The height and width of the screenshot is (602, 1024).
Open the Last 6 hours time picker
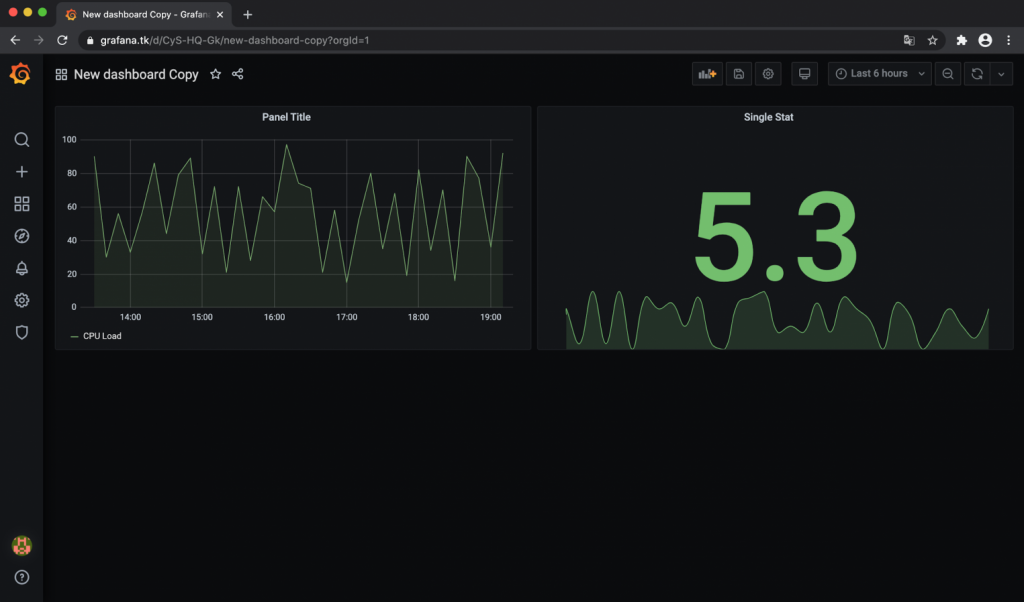click(878, 74)
